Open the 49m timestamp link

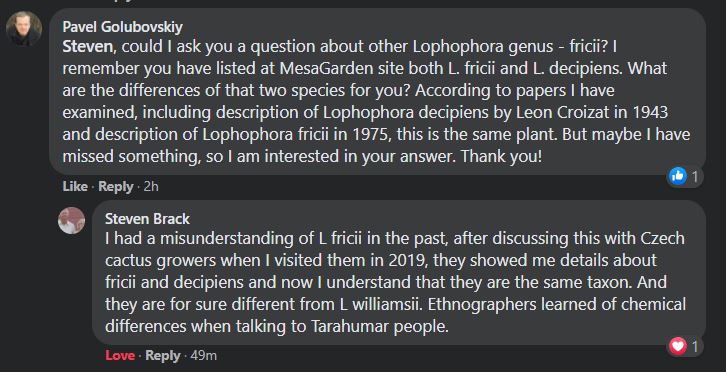(x=204, y=356)
